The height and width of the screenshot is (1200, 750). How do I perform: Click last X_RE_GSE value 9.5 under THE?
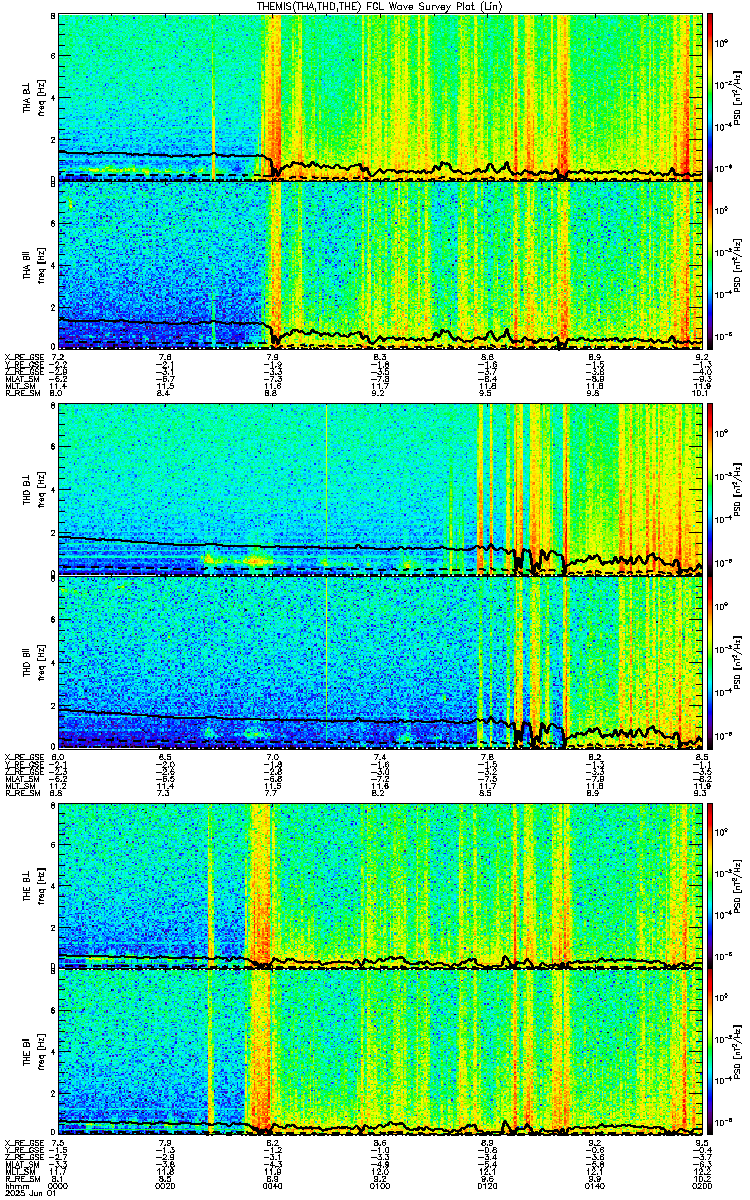click(701, 1142)
